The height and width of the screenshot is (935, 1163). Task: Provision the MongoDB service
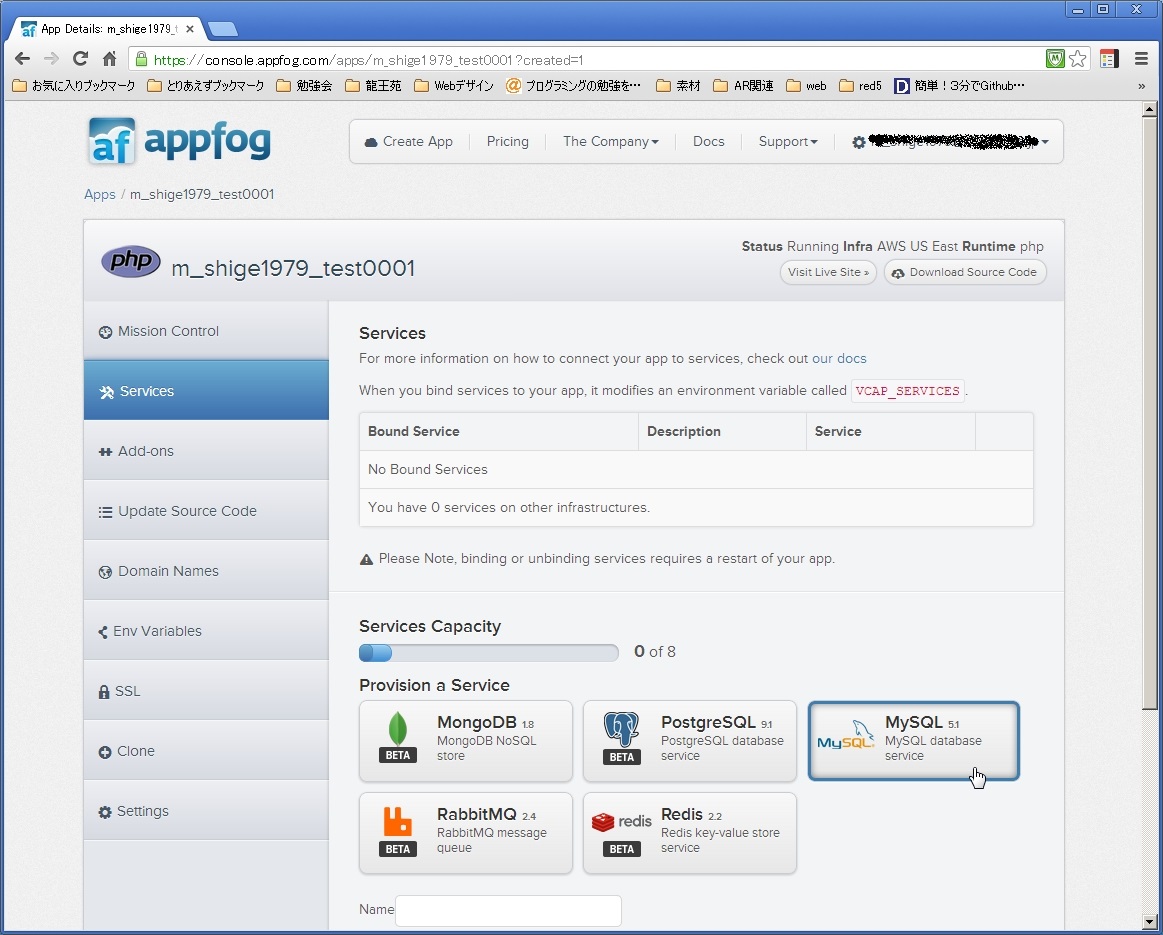[x=466, y=741]
